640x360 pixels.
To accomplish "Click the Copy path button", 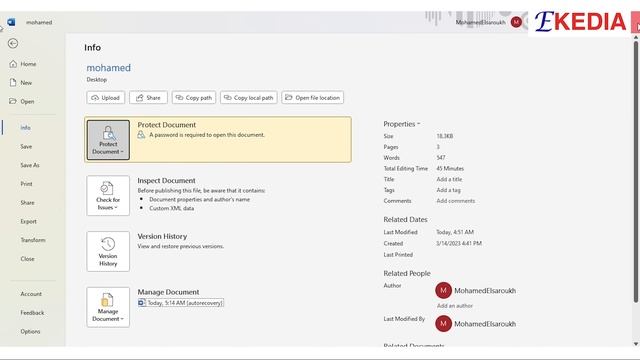I will point(193,98).
